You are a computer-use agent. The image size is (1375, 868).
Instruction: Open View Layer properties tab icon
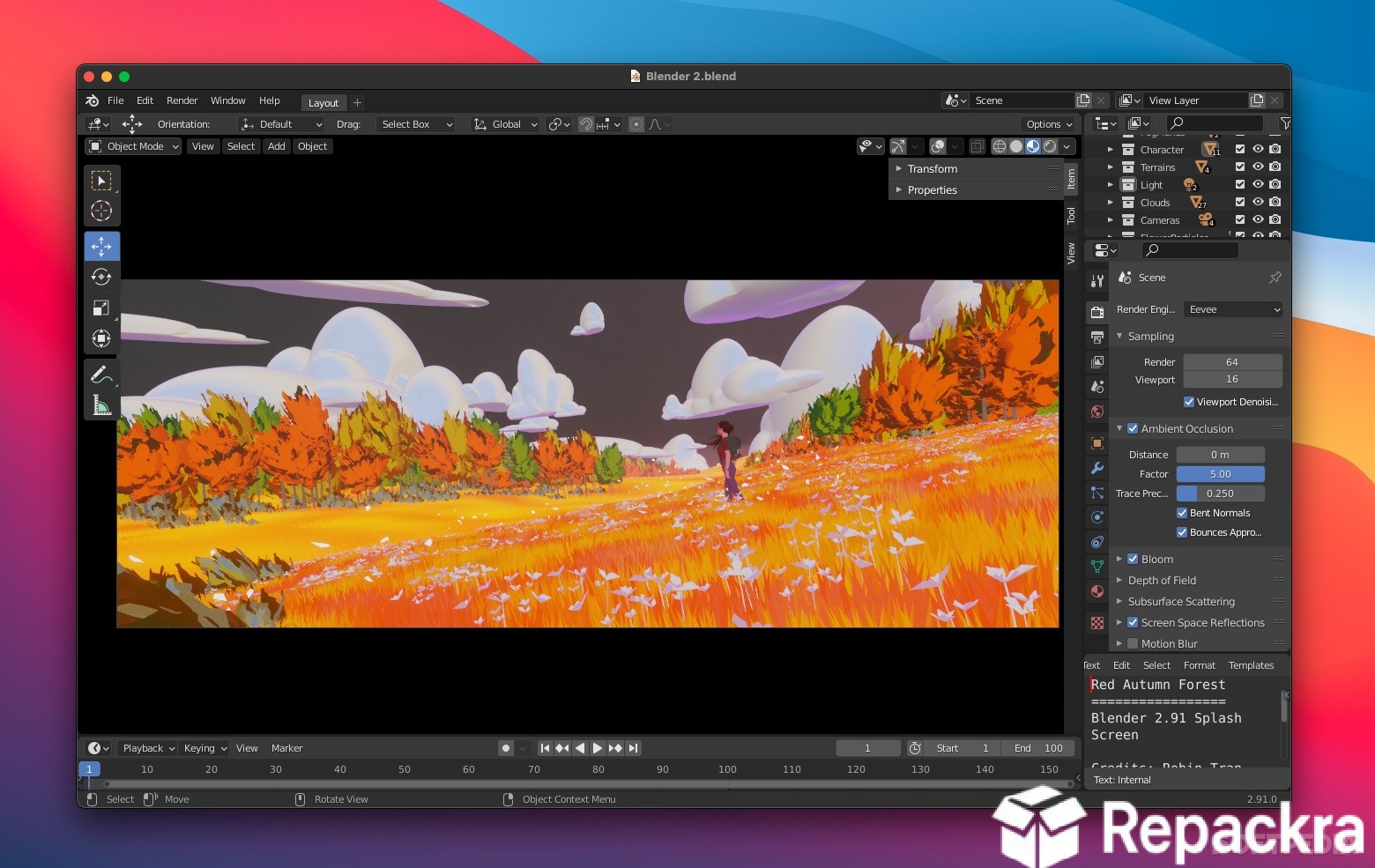[1097, 362]
